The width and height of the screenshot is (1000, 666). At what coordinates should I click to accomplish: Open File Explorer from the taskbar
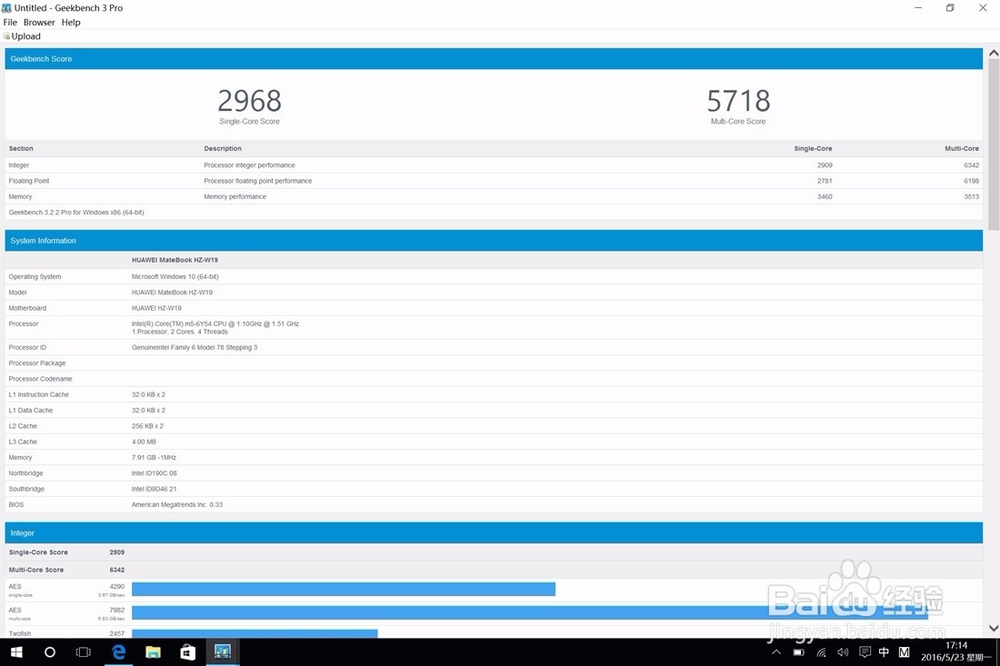pos(153,652)
